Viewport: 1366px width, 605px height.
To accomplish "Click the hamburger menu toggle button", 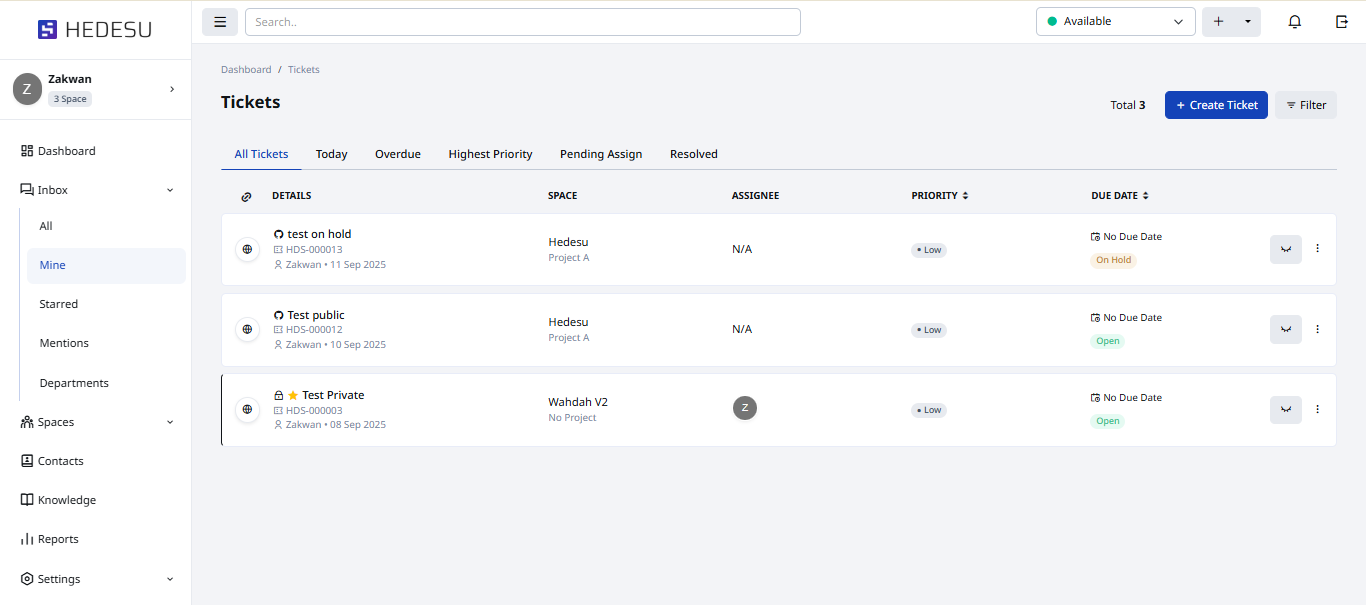I will pyautogui.click(x=220, y=22).
